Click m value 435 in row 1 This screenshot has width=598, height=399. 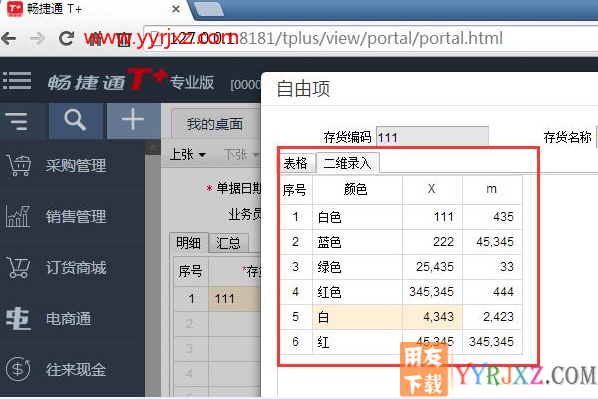492,217
